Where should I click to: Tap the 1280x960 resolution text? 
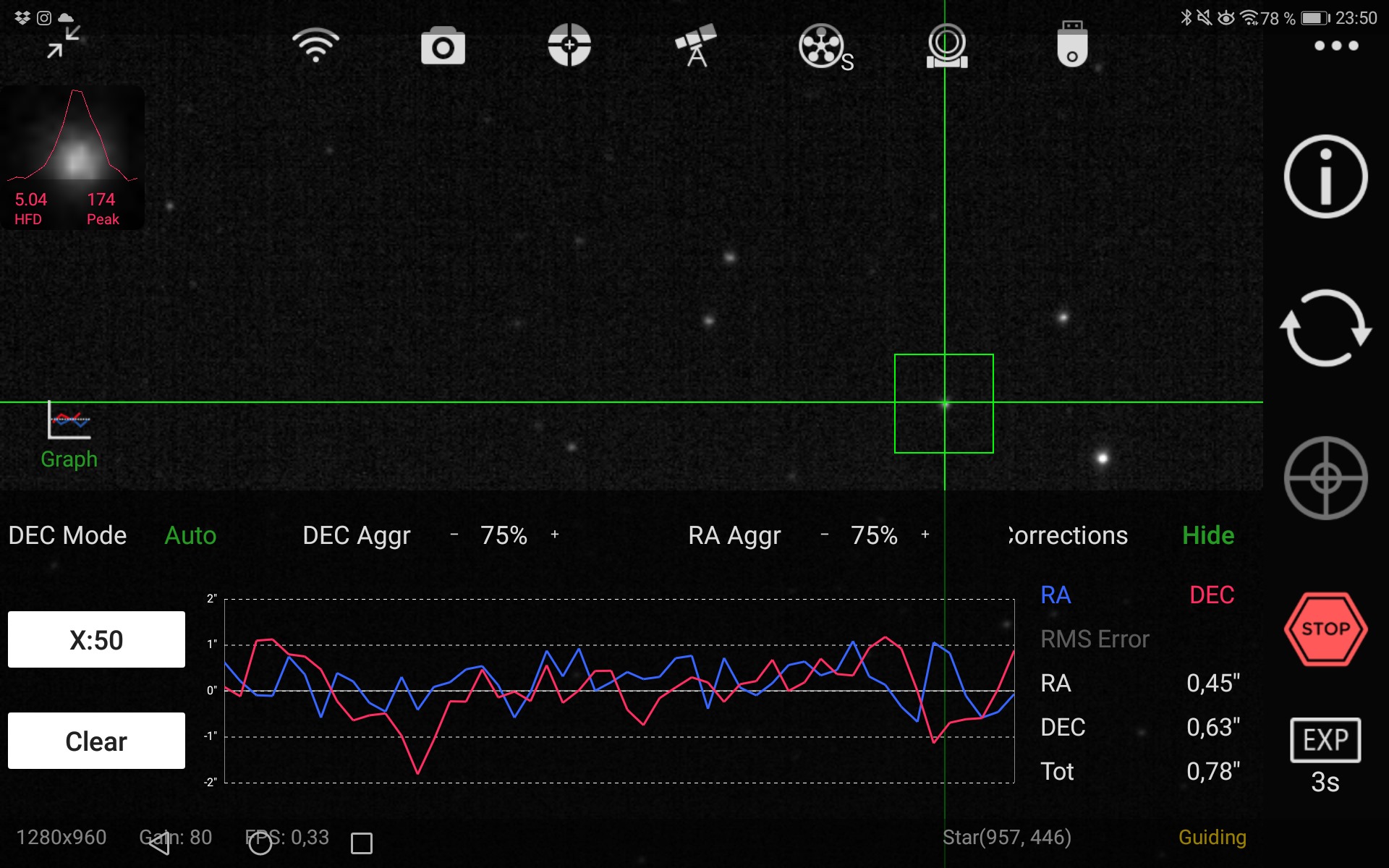point(61,837)
